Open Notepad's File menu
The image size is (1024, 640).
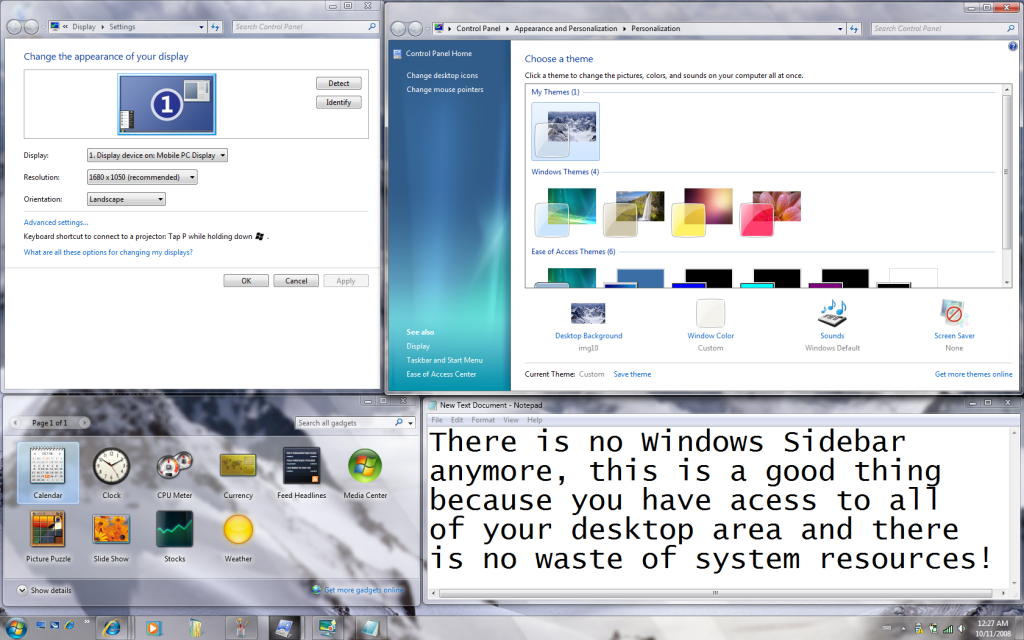(x=437, y=420)
